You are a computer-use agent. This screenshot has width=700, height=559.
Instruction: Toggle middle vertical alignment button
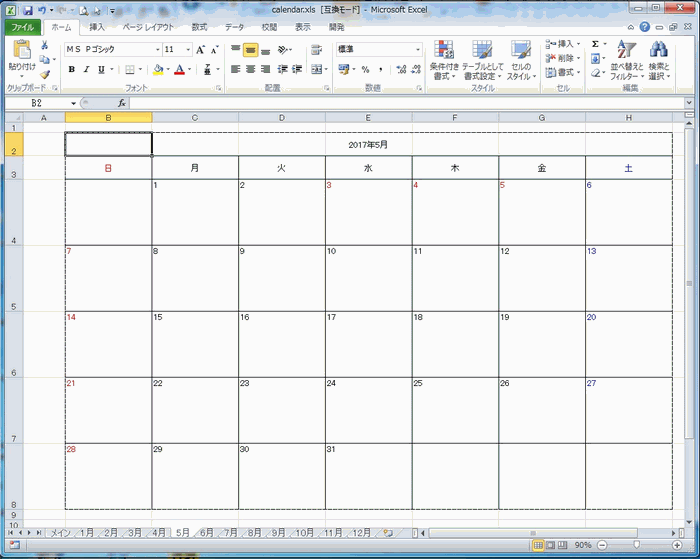pos(250,50)
